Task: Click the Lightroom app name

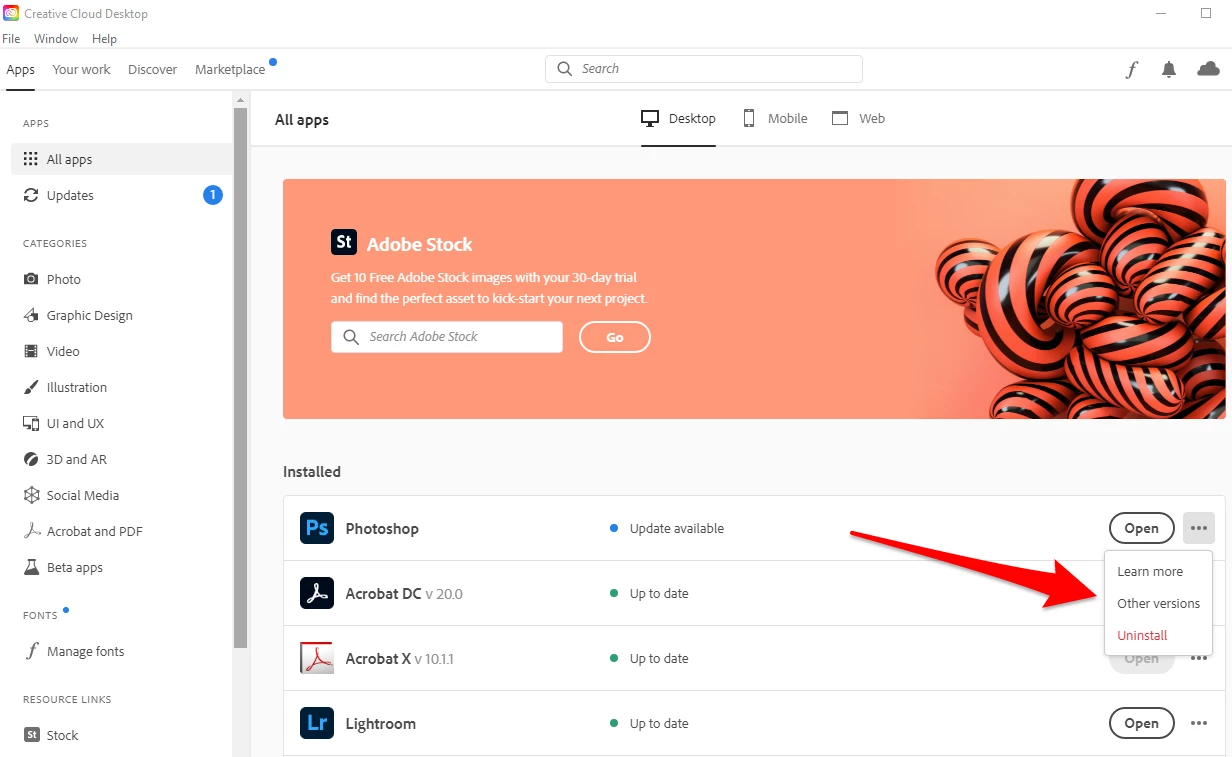Action: (381, 724)
